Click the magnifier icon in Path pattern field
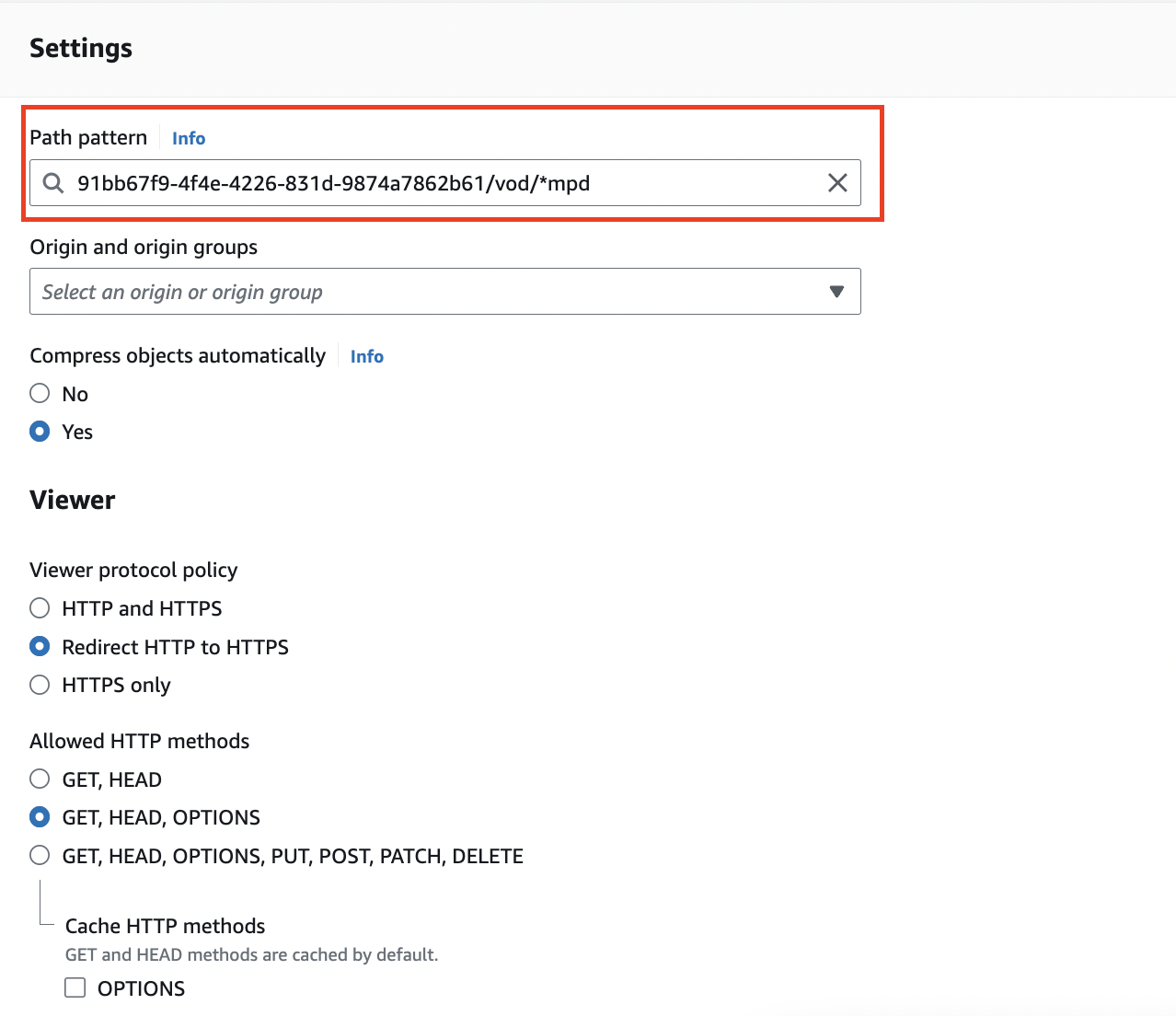This screenshot has width=1176, height=1016. coord(53,183)
